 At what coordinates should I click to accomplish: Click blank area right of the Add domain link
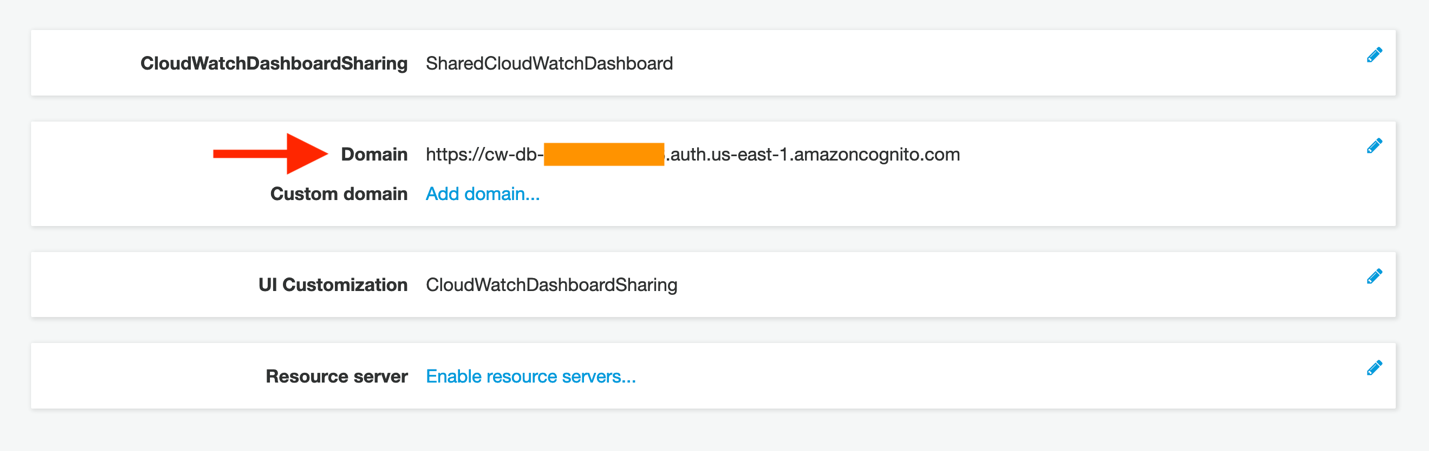tap(900, 195)
